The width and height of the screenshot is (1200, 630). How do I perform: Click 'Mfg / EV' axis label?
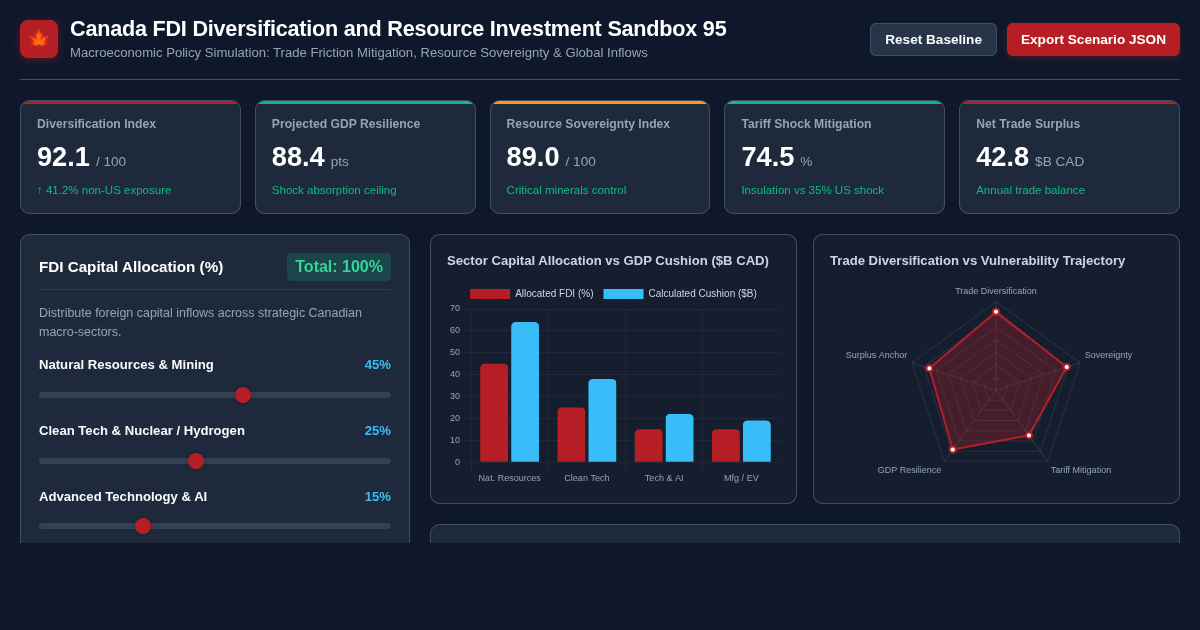click(x=741, y=478)
